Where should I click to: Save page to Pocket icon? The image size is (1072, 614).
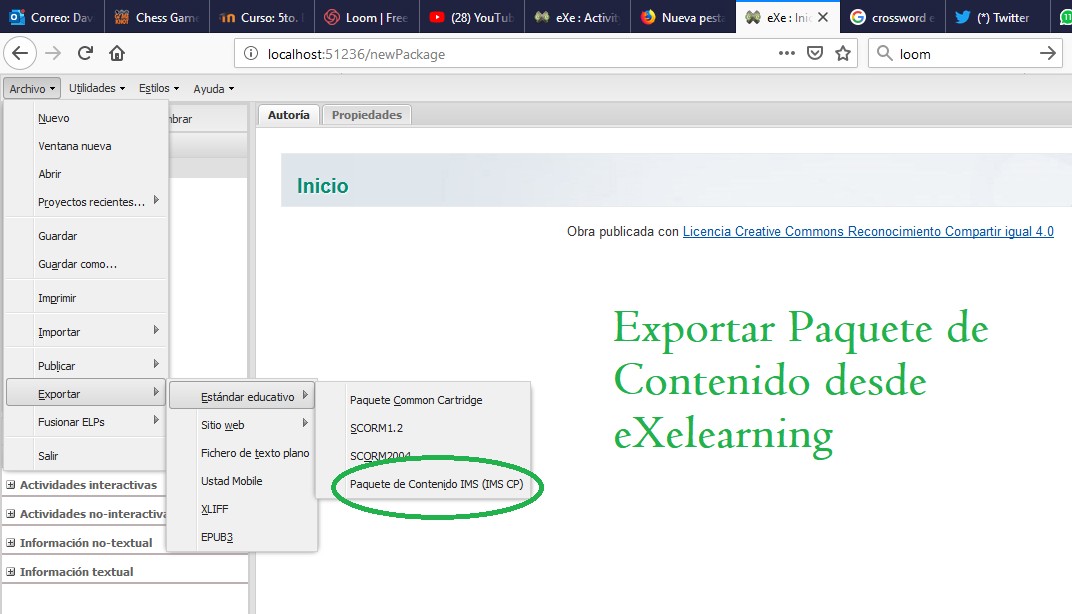814,53
